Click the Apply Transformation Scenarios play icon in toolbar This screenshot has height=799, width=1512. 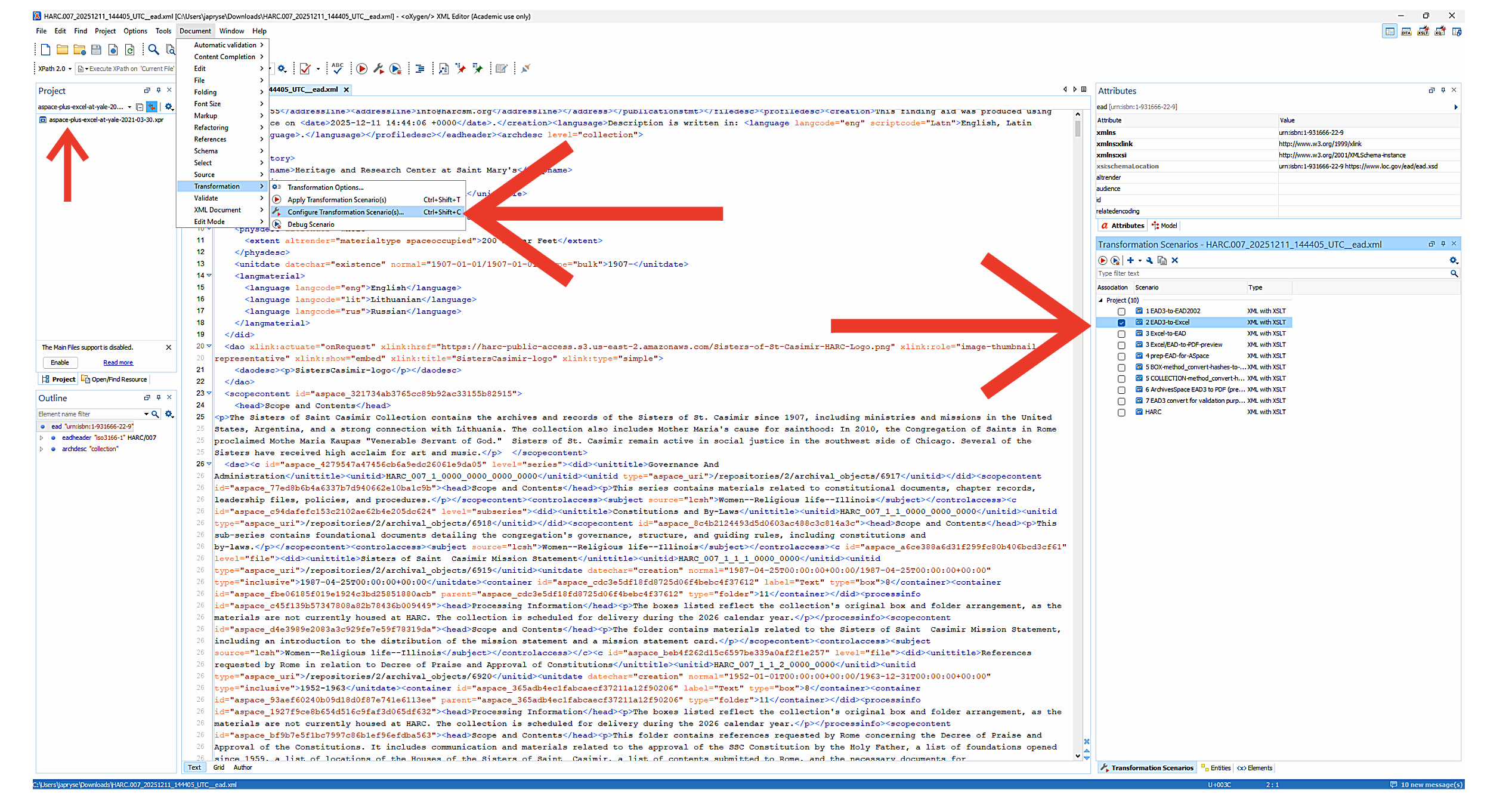coord(361,69)
